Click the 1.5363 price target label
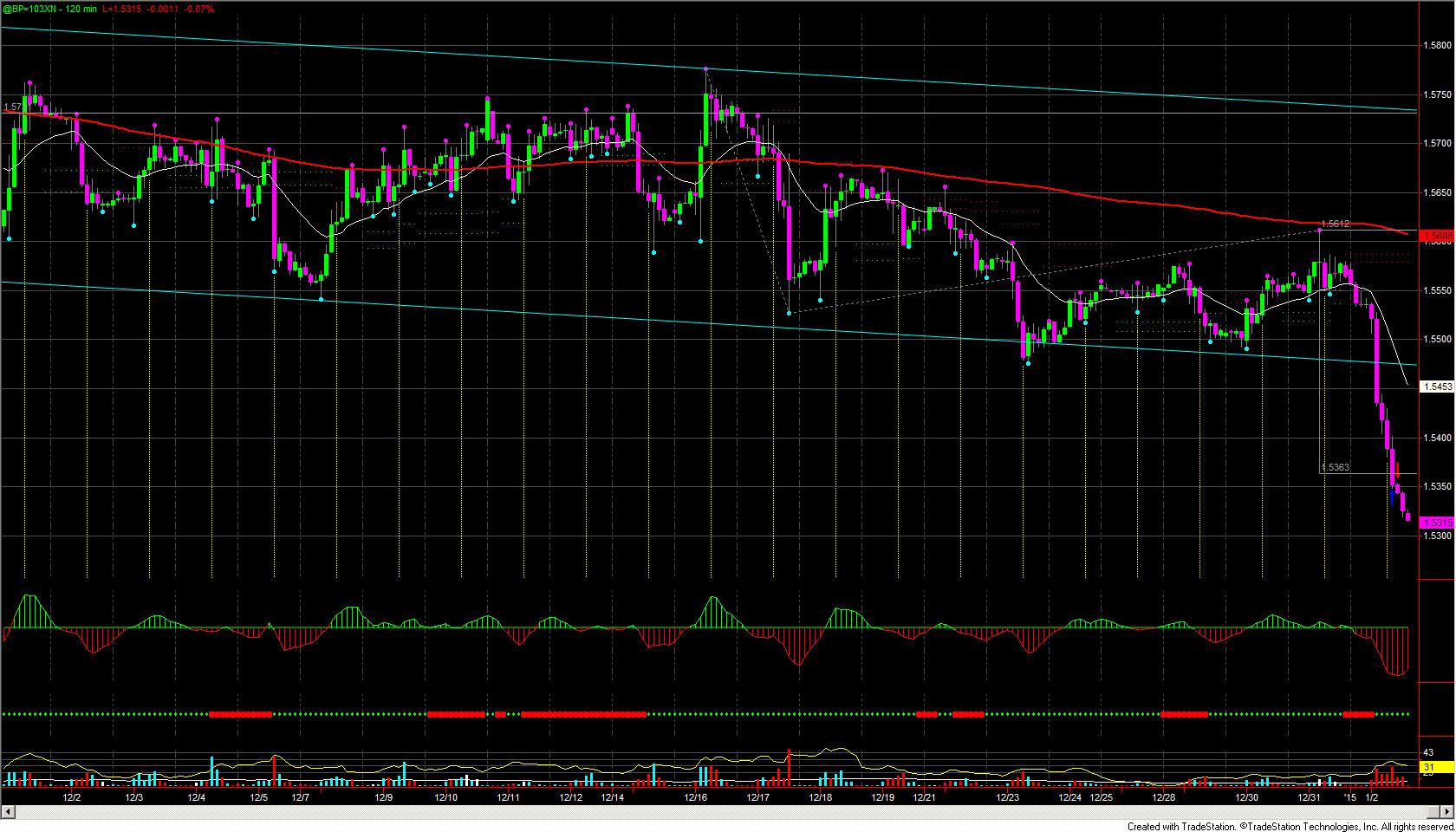The image size is (1456, 832). (1336, 468)
